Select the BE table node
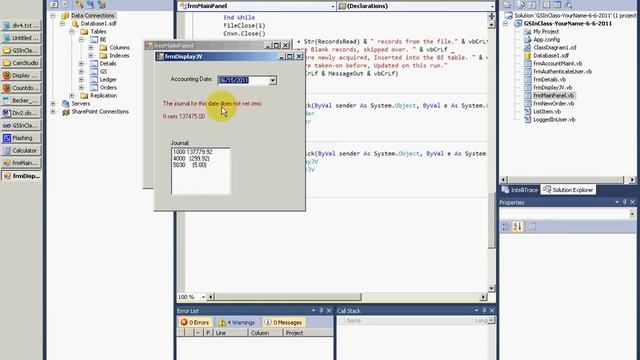This screenshot has height=360, width=640. pos(103,40)
